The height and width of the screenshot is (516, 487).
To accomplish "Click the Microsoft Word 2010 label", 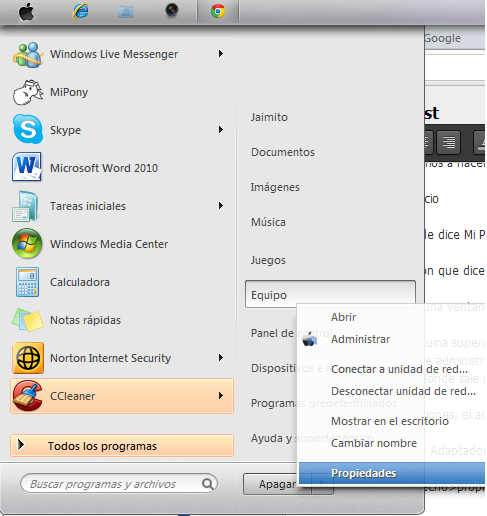I will point(104,168).
